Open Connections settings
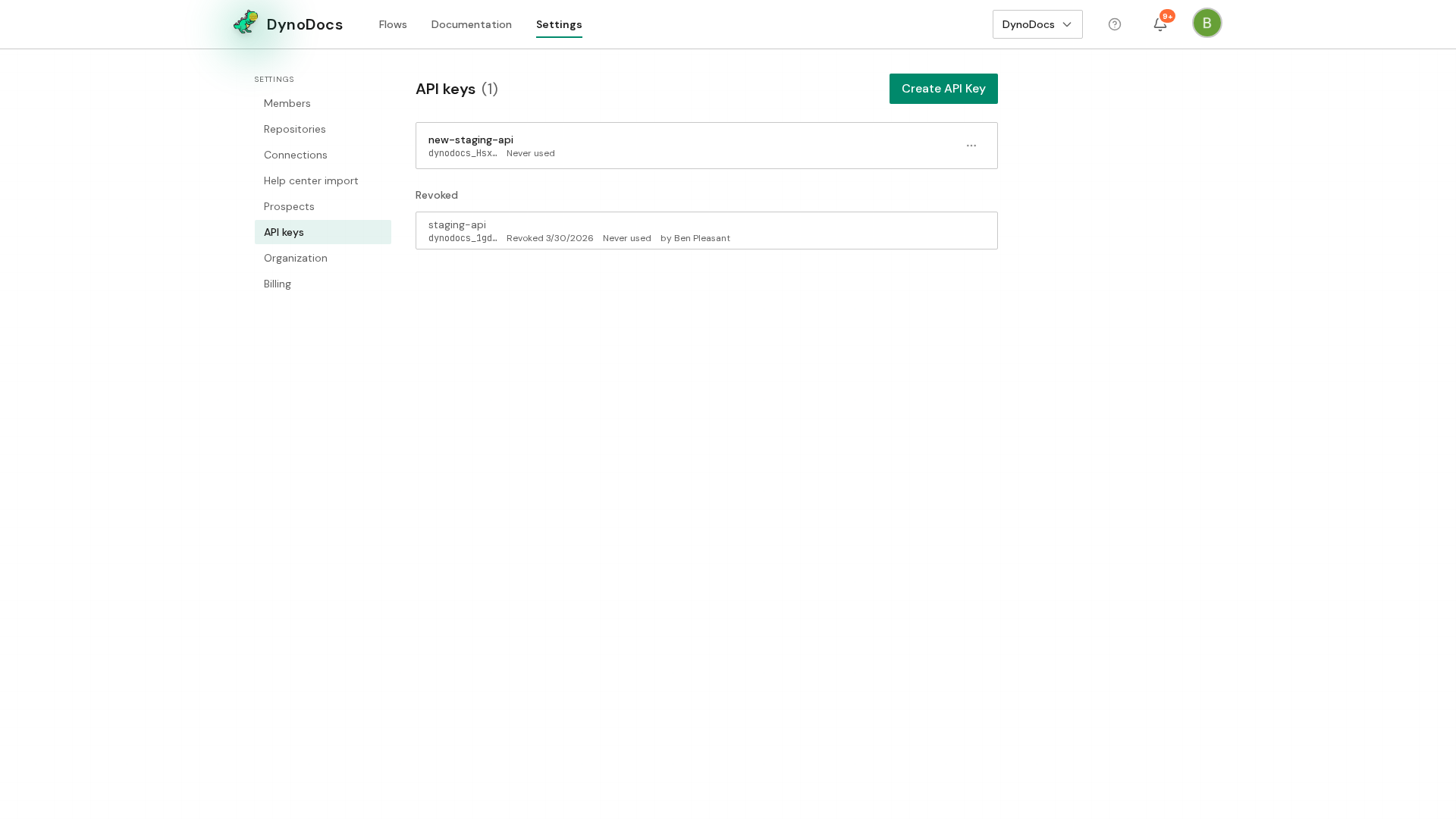 tap(323, 155)
